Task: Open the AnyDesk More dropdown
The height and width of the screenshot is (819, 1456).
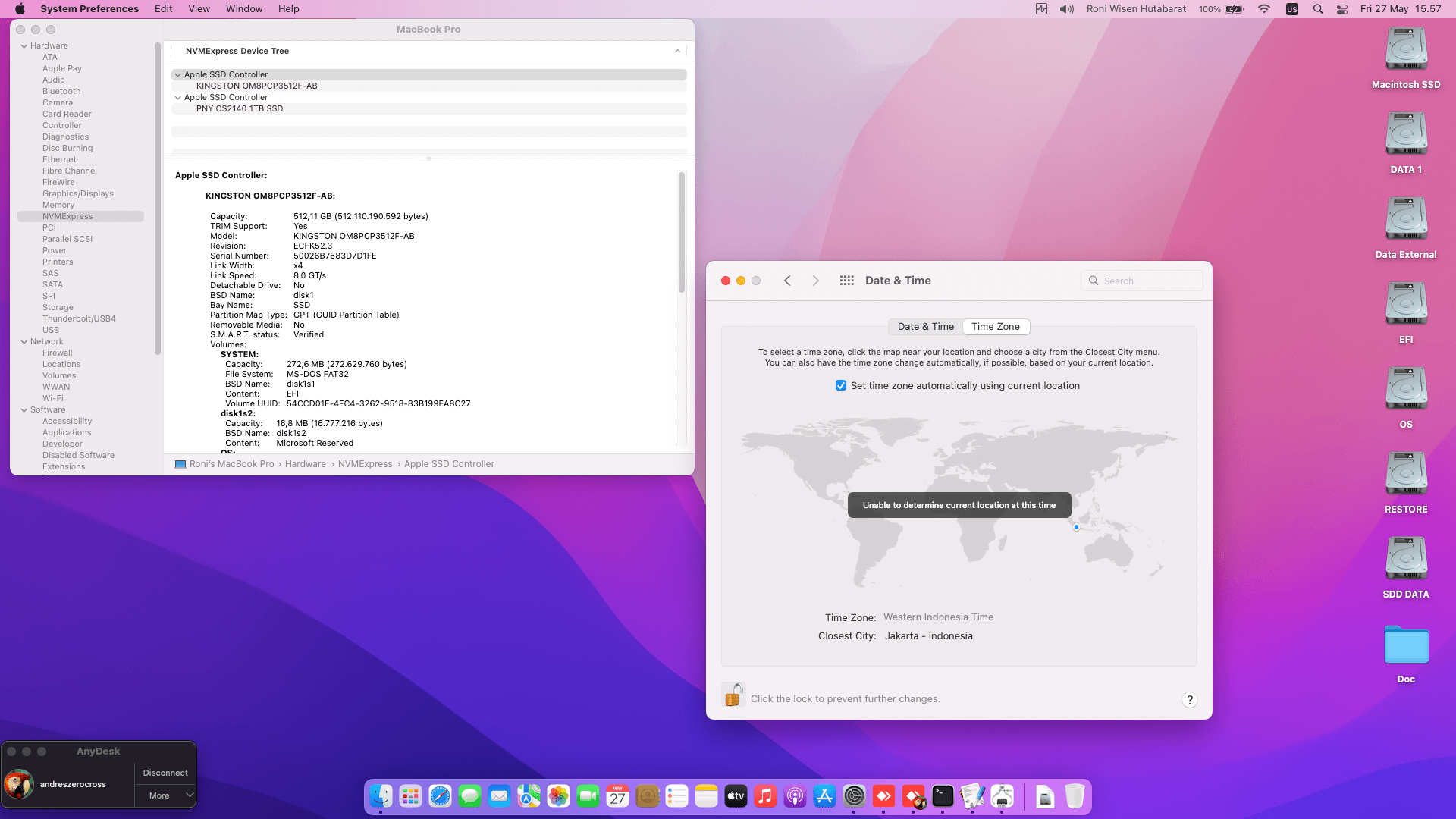Action: (165, 796)
